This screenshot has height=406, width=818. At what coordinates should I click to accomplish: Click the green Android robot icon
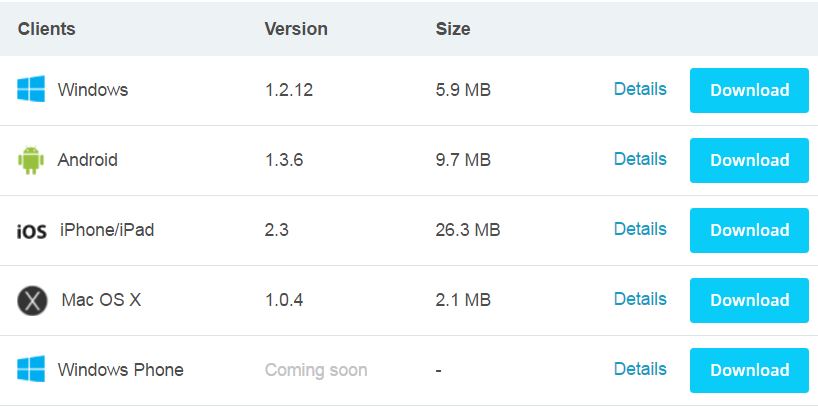(x=31, y=160)
